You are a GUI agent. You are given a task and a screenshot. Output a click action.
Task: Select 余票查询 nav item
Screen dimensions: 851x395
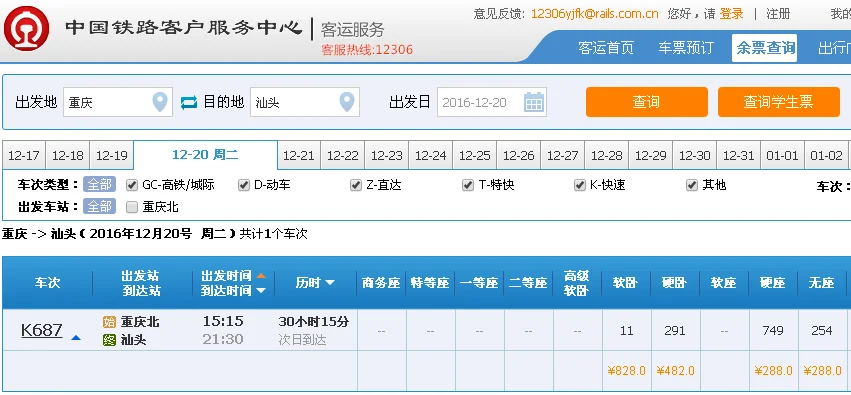(765, 48)
